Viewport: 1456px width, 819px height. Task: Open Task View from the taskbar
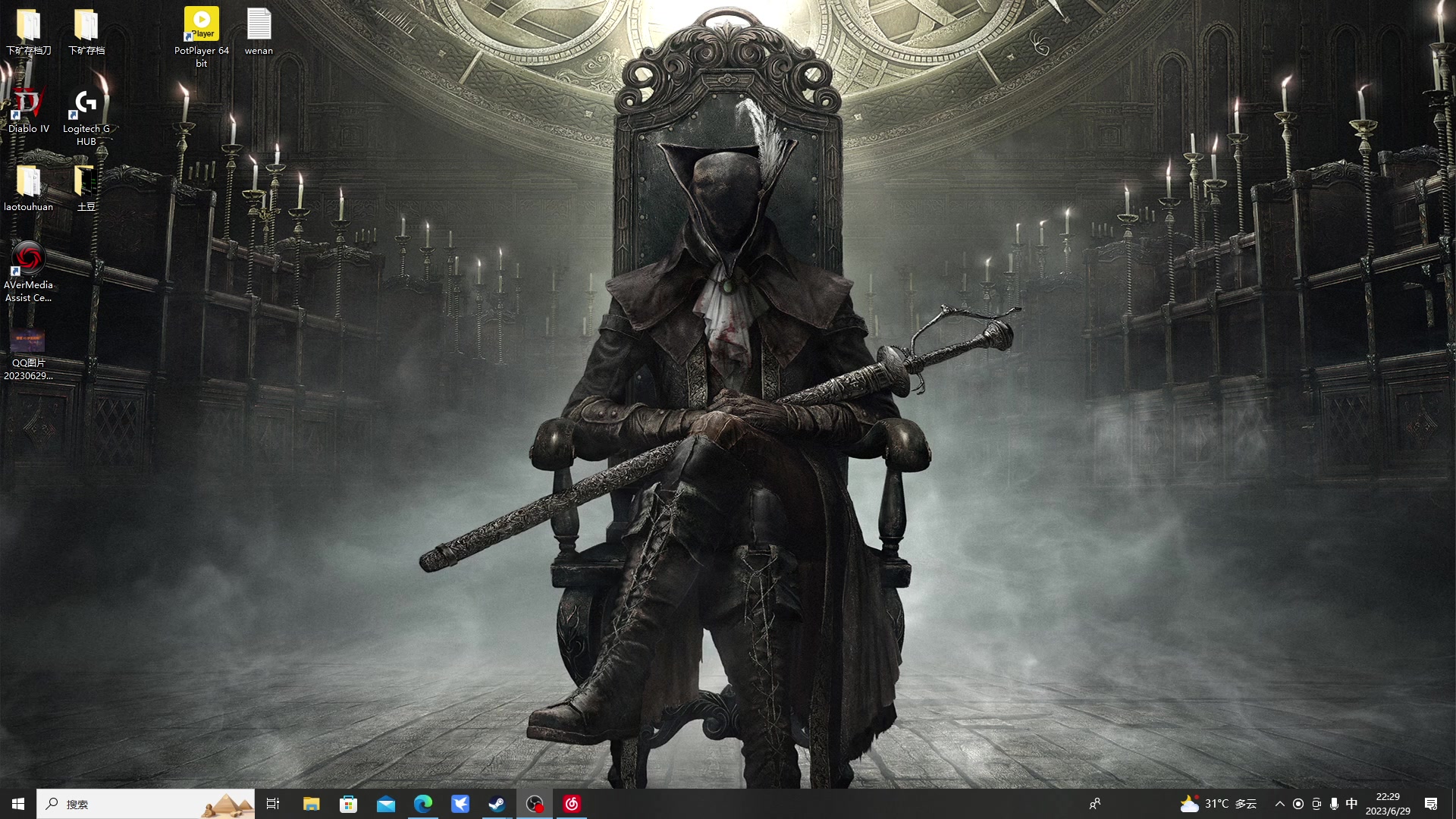[x=273, y=804]
